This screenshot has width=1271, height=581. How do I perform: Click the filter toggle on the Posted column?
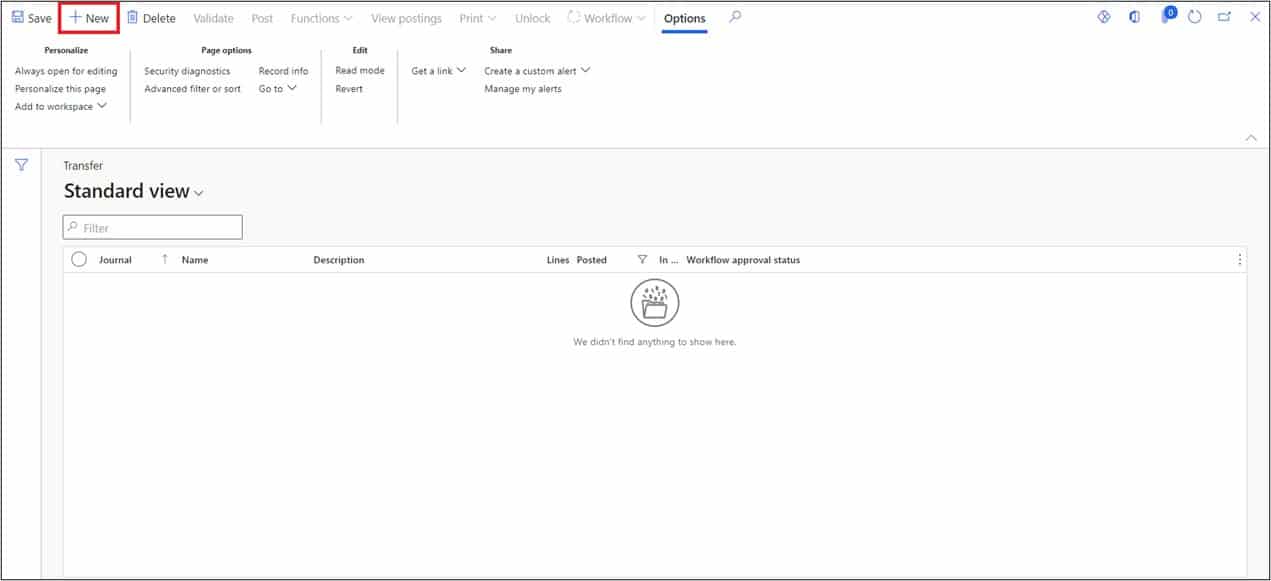(x=643, y=259)
